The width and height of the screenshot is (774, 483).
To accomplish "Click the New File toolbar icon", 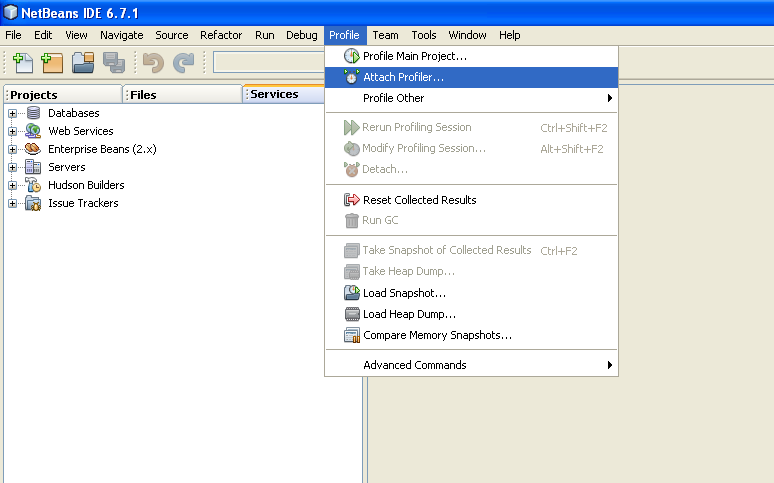I will [22, 63].
